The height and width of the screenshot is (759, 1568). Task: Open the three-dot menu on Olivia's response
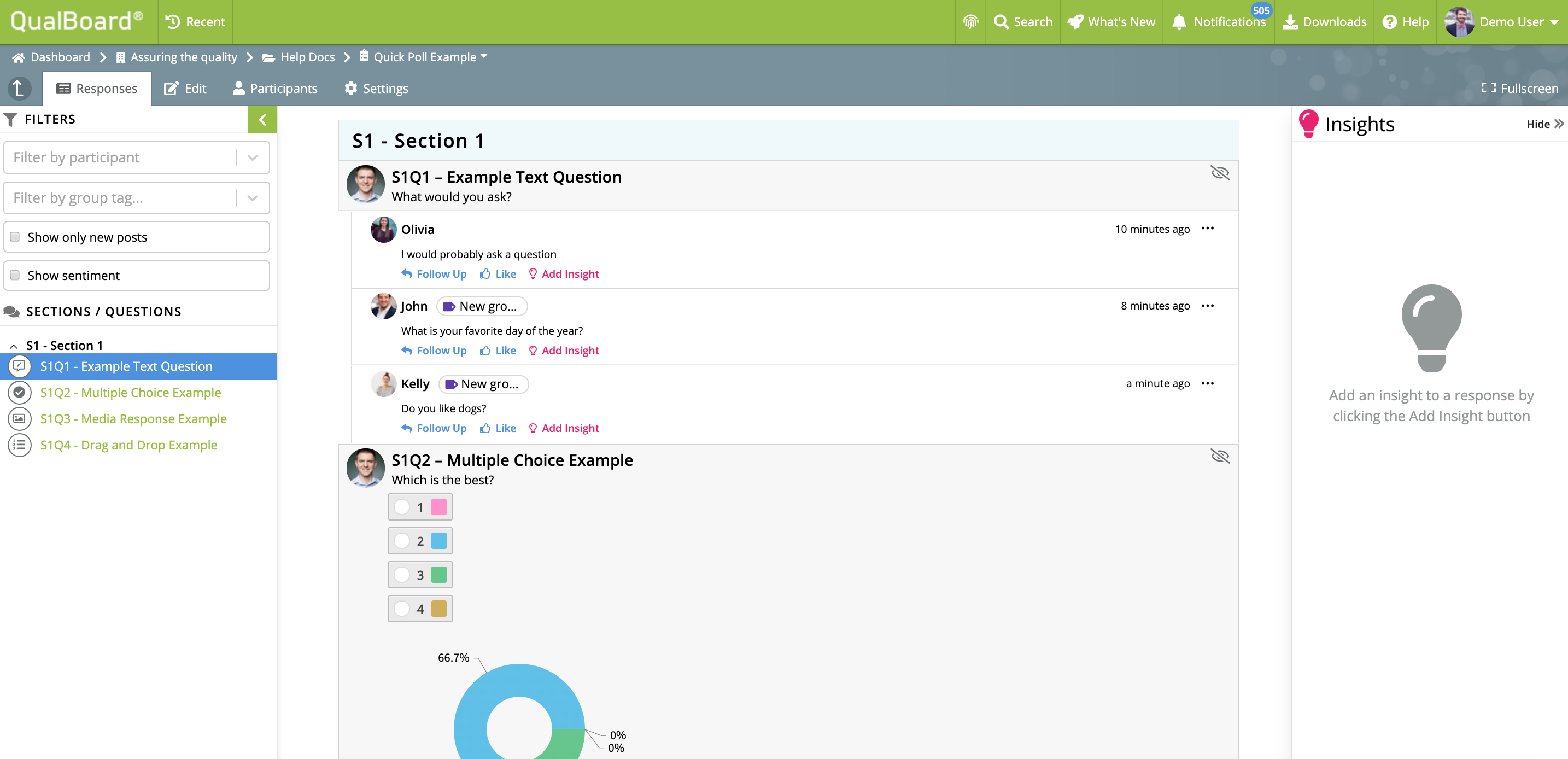click(x=1208, y=229)
